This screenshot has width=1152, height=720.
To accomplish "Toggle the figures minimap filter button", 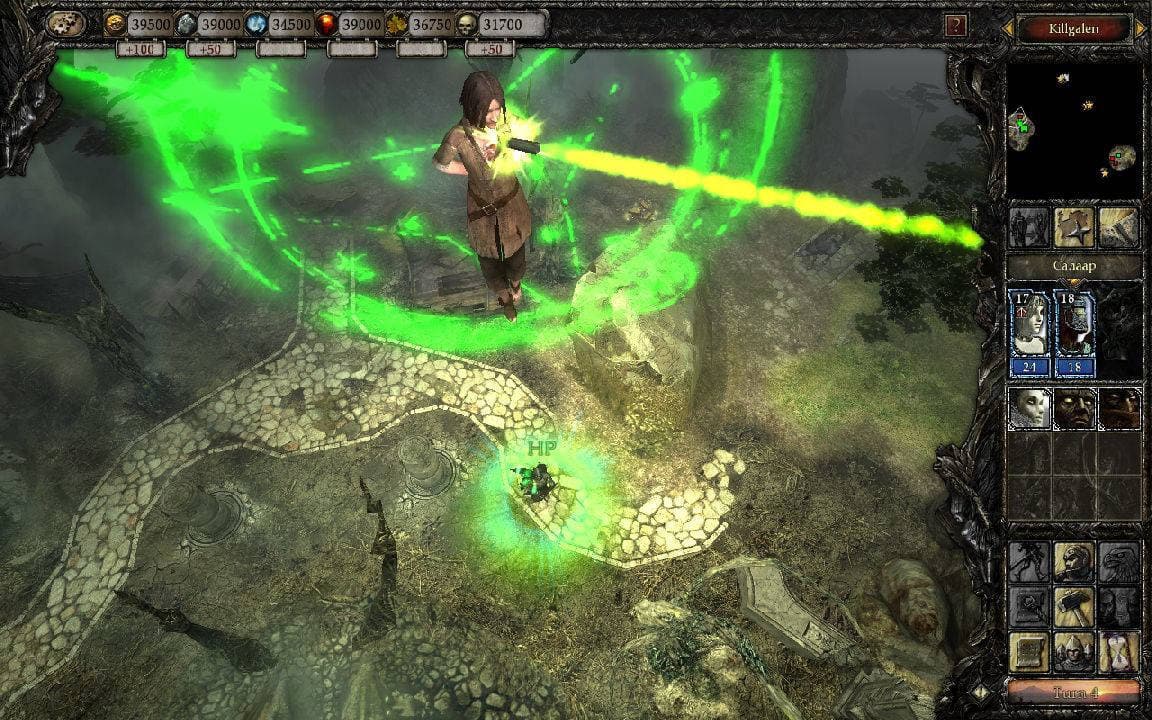I will [1029, 227].
